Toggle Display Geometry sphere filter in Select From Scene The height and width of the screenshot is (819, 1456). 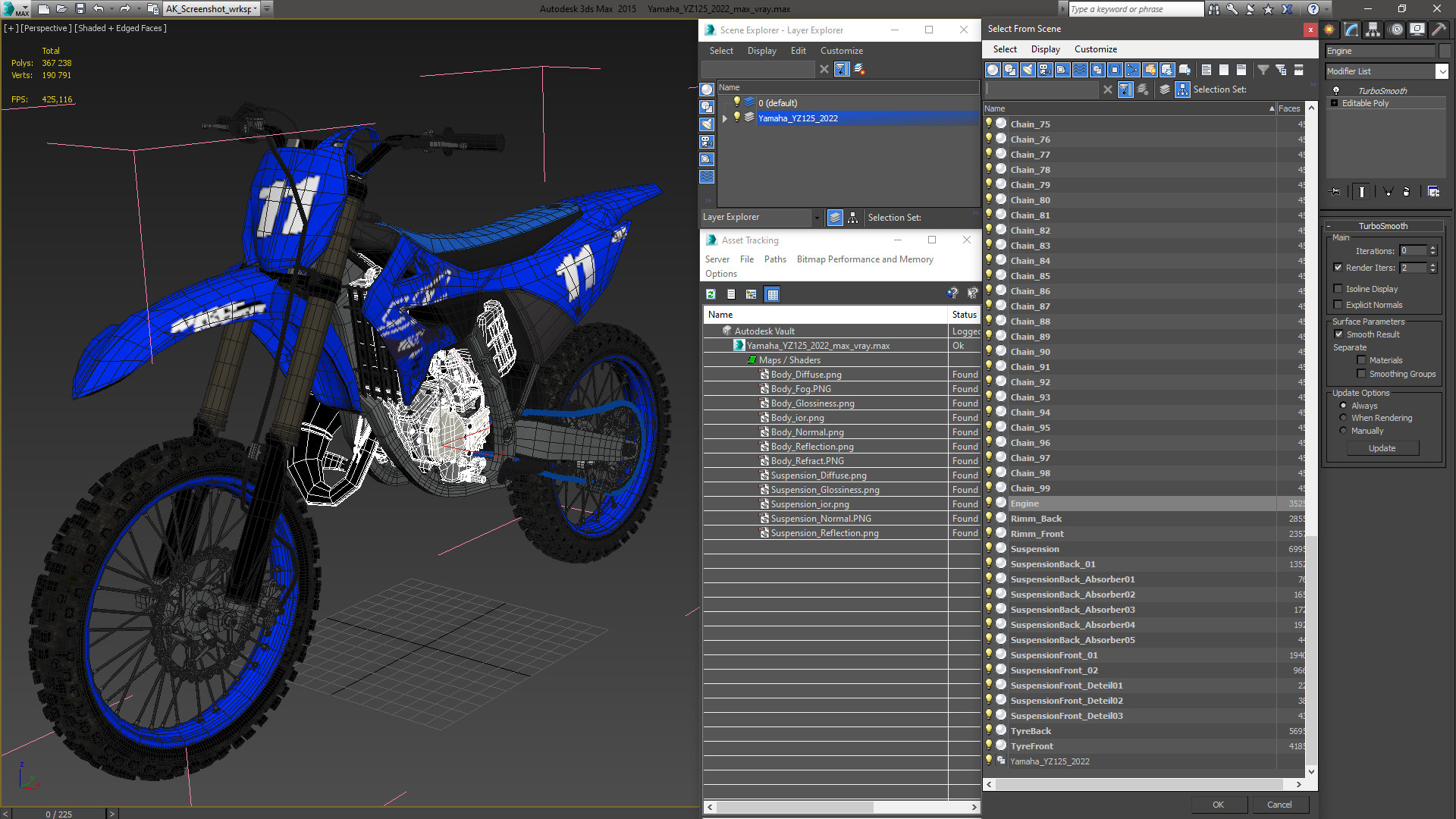point(993,70)
